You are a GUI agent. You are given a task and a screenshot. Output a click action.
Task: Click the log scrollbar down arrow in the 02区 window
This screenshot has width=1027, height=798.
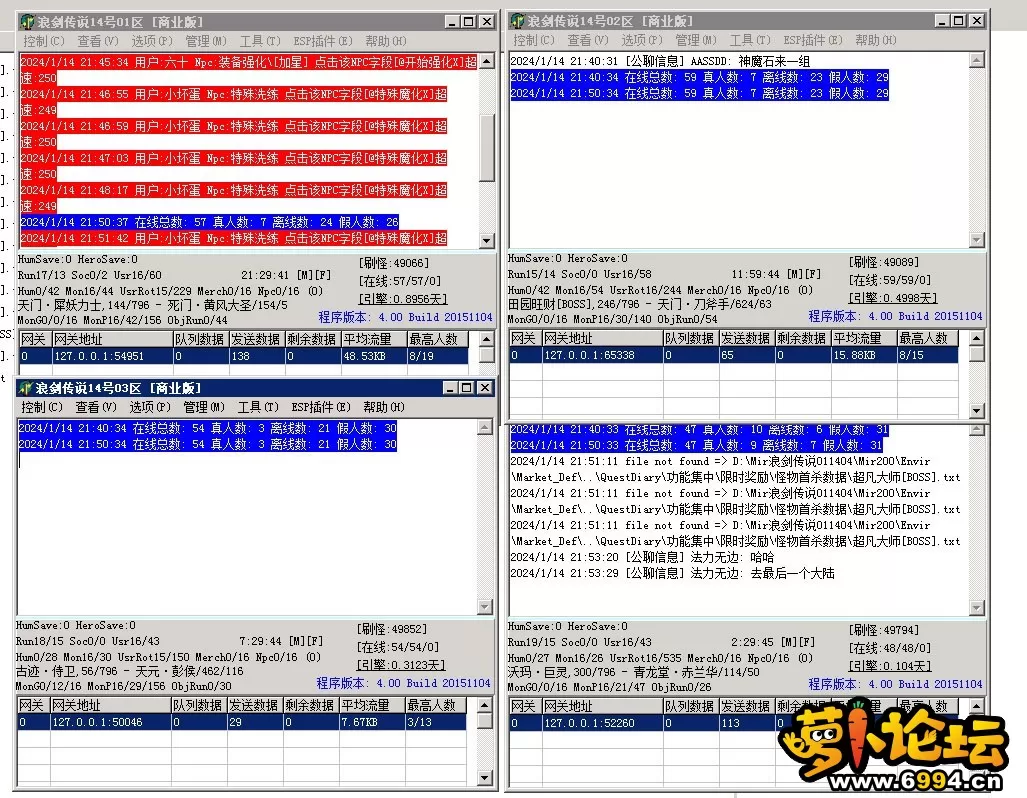tap(977, 240)
